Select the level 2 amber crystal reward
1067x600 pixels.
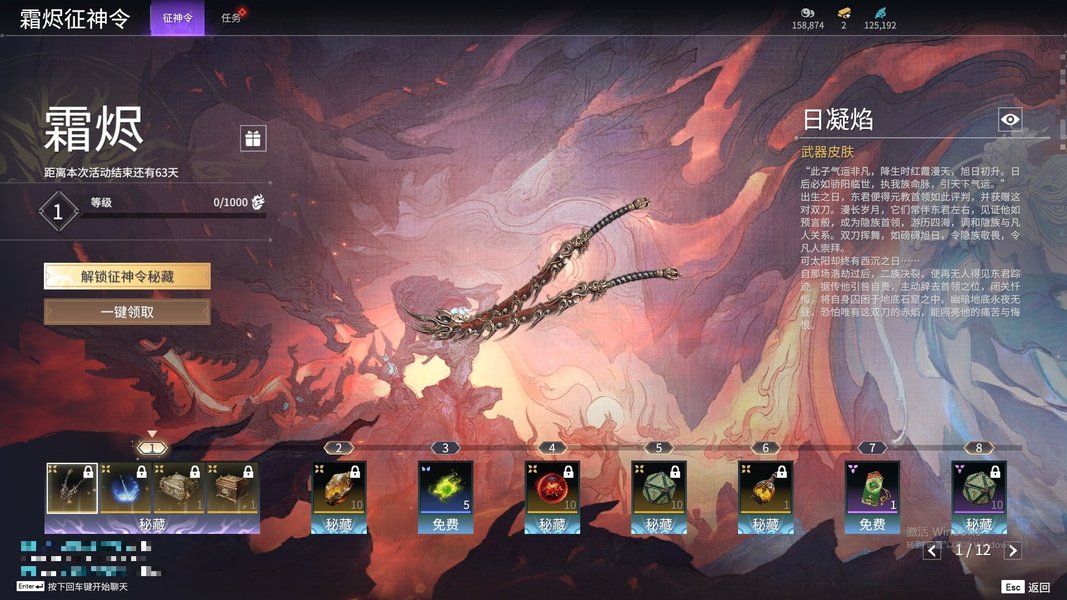339,487
